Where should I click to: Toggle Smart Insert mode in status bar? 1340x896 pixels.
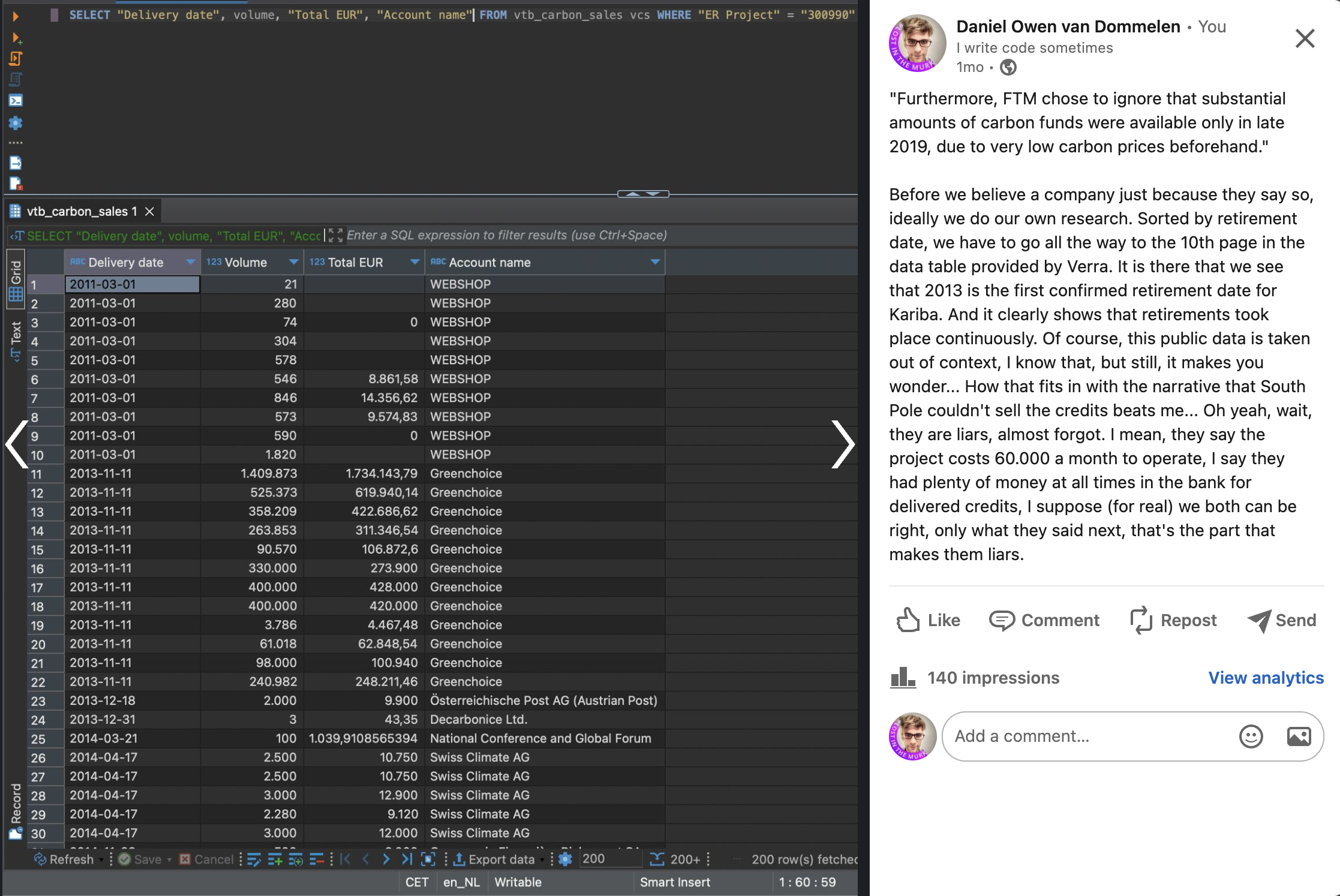click(x=675, y=882)
